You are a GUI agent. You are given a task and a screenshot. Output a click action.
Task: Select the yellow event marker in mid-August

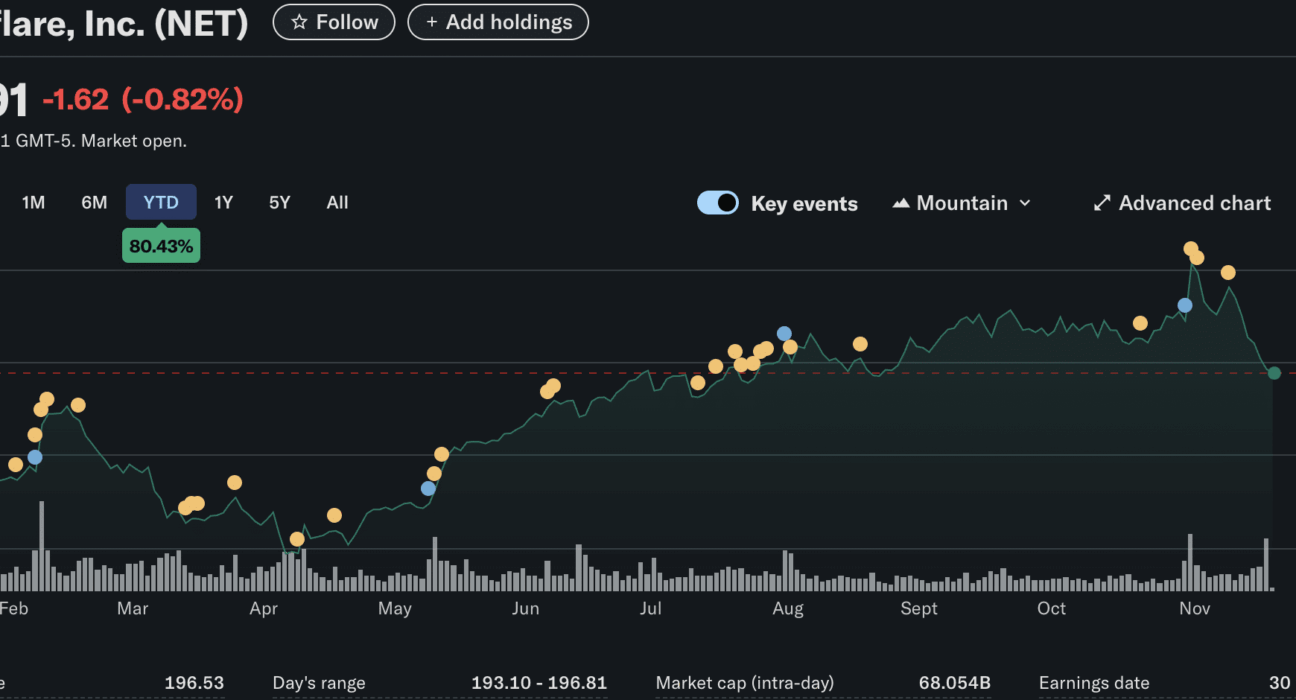pos(860,344)
